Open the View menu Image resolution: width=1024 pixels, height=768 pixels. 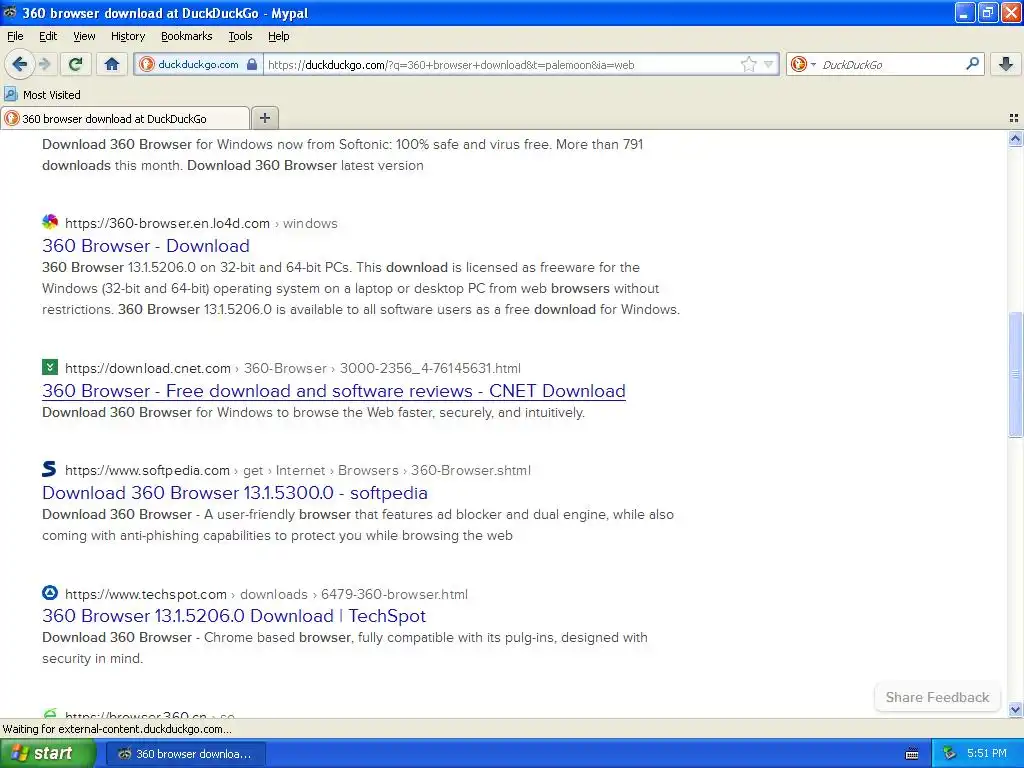(84, 36)
